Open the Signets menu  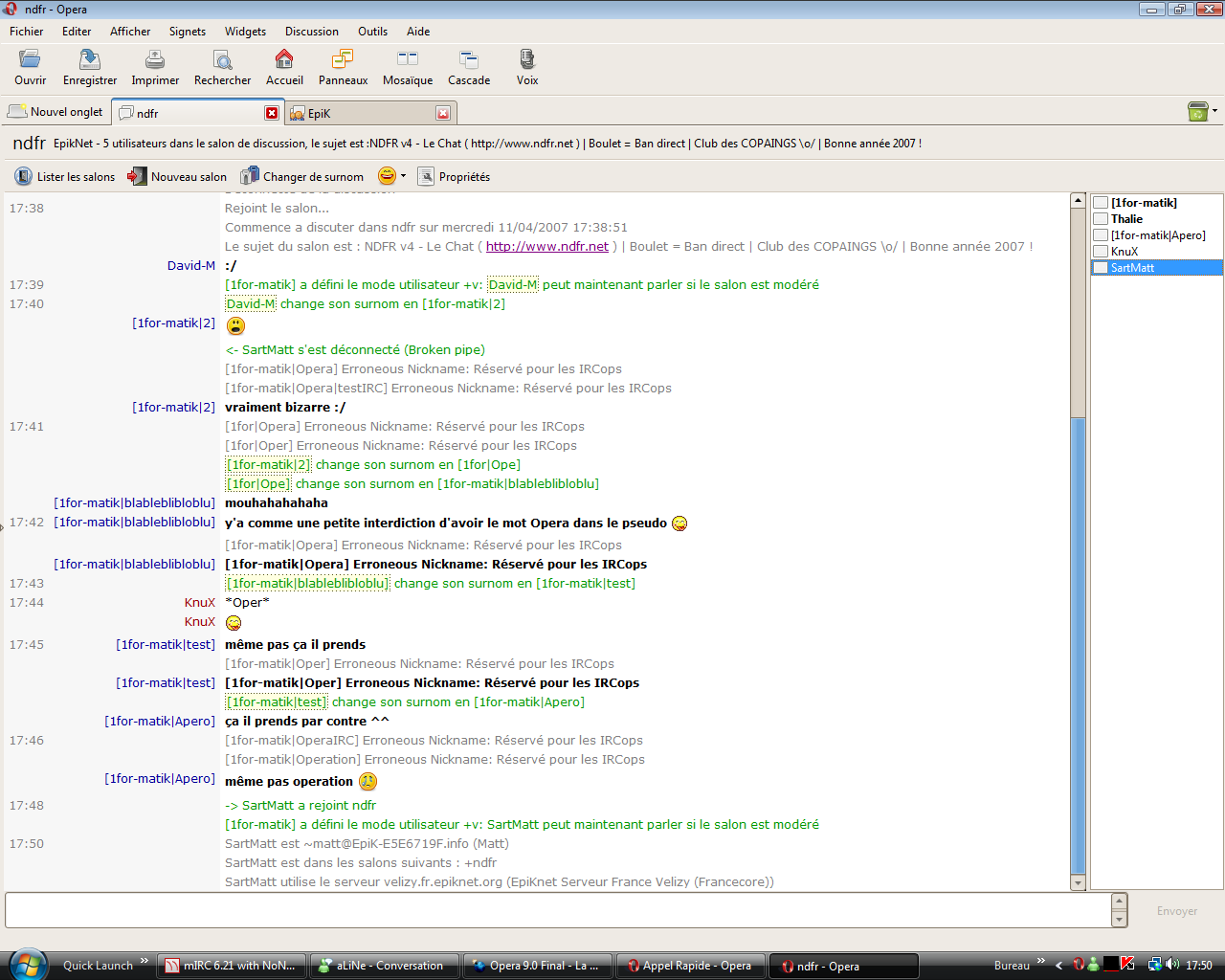[x=187, y=32]
